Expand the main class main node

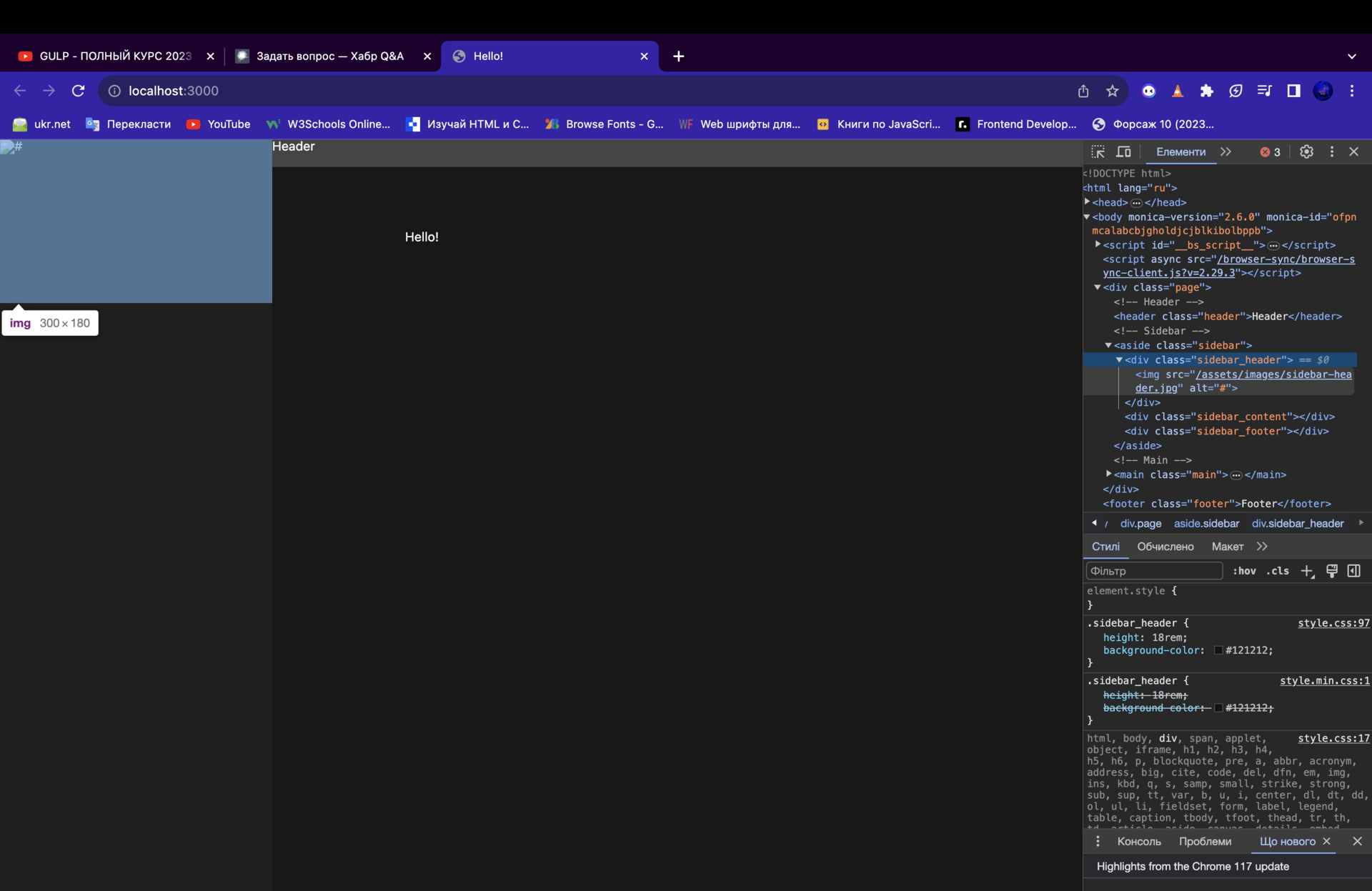[x=1109, y=474]
